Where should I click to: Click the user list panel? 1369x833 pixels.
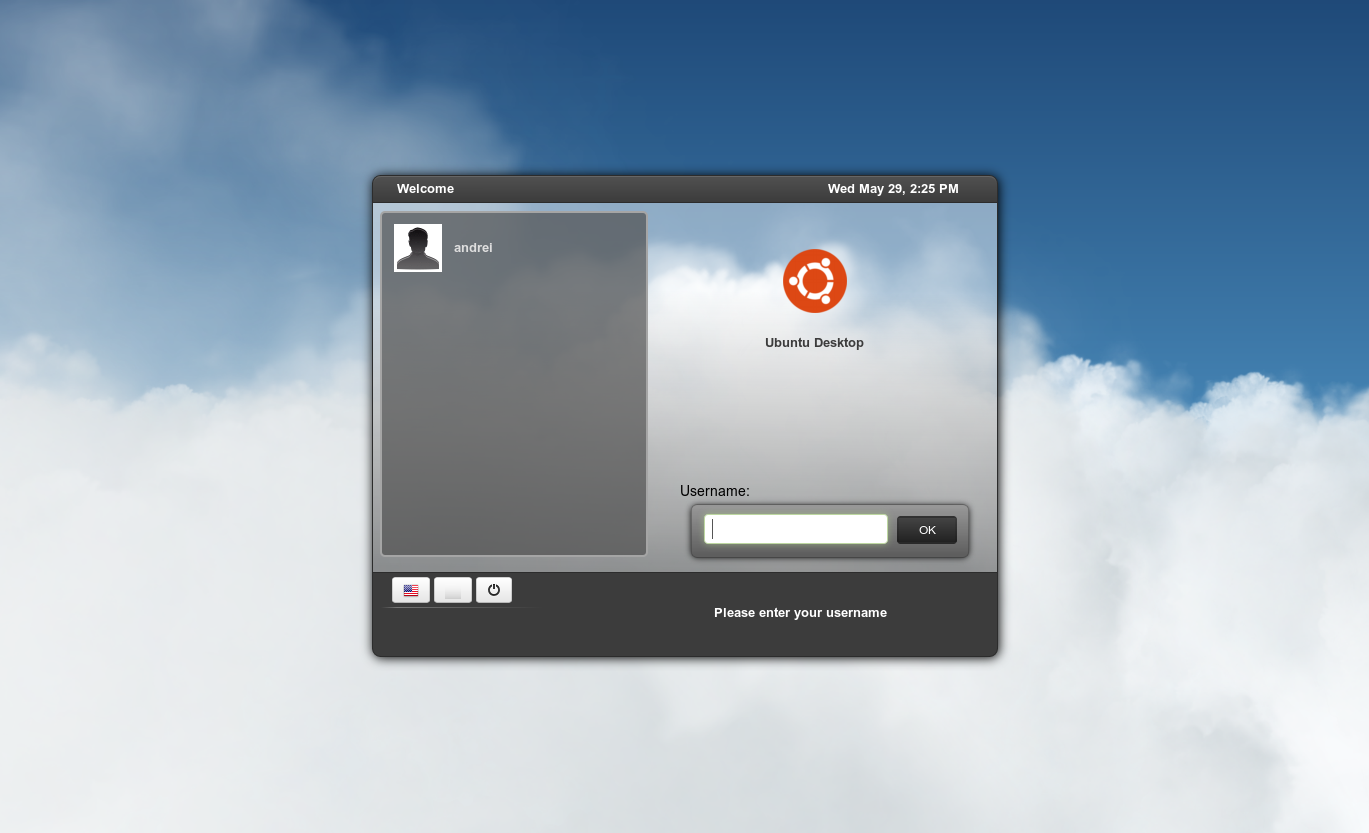tap(513, 400)
